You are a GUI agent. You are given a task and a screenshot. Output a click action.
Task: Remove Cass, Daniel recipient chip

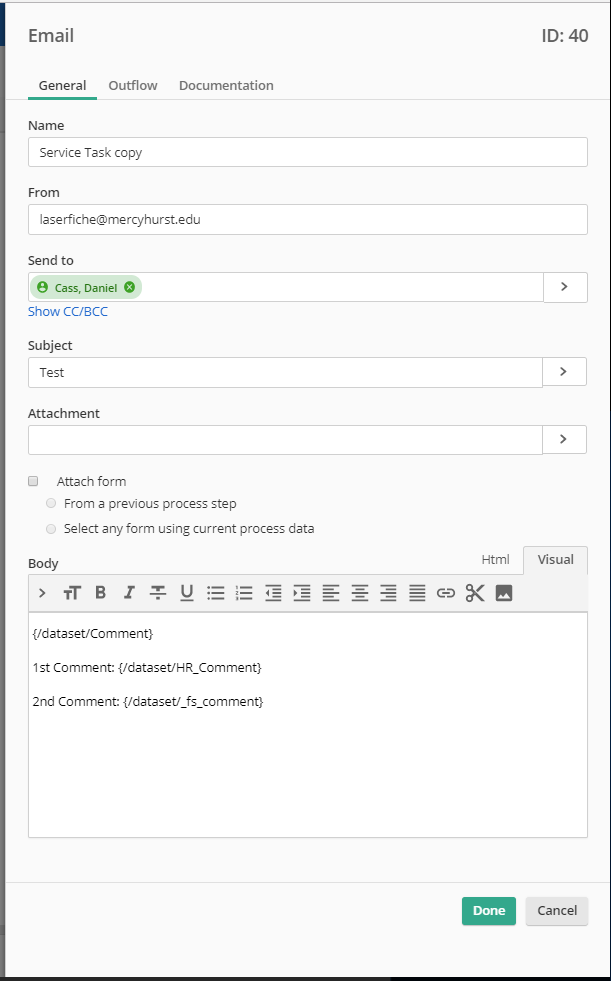(130, 288)
